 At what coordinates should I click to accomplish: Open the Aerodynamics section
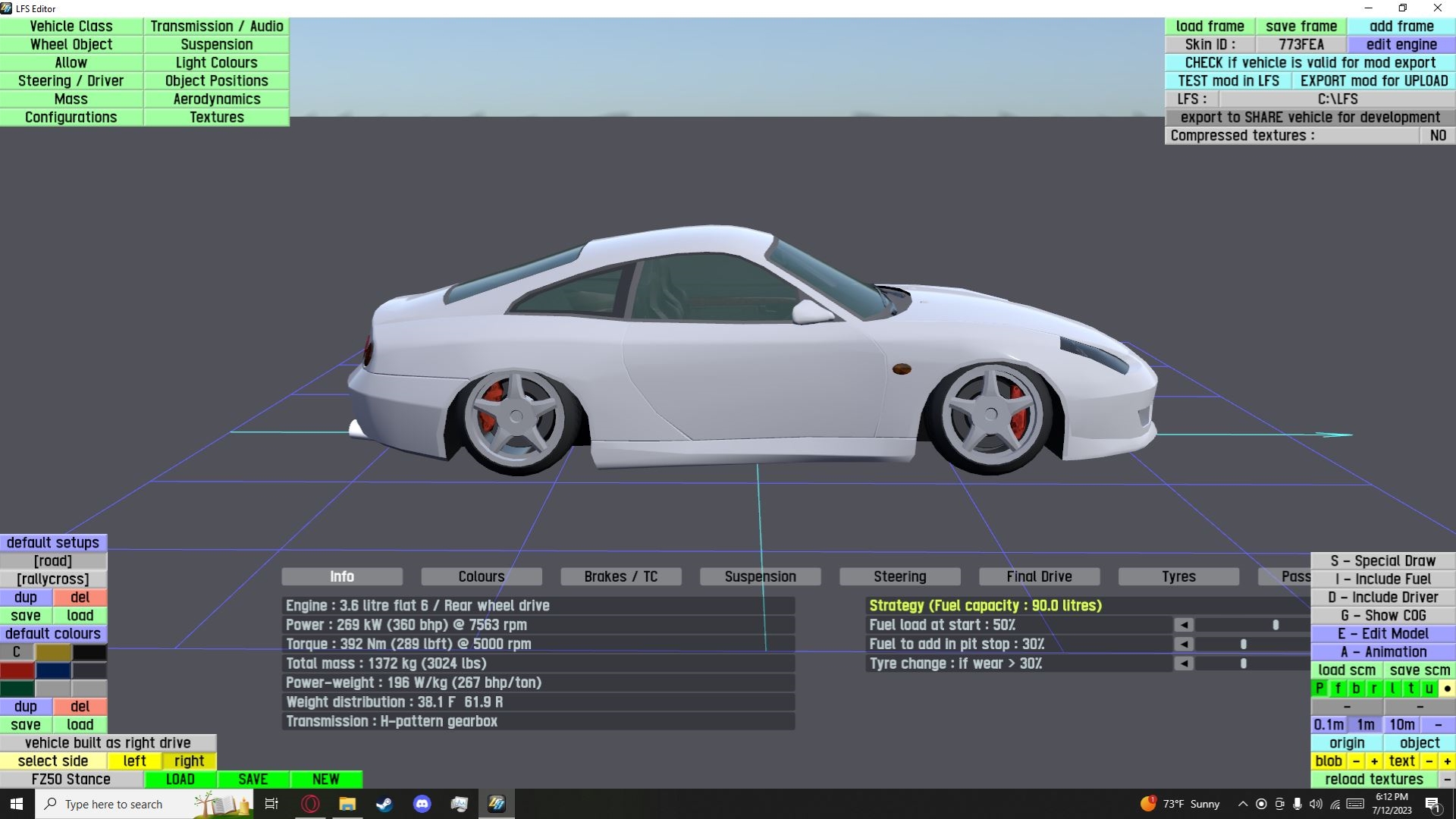click(216, 99)
